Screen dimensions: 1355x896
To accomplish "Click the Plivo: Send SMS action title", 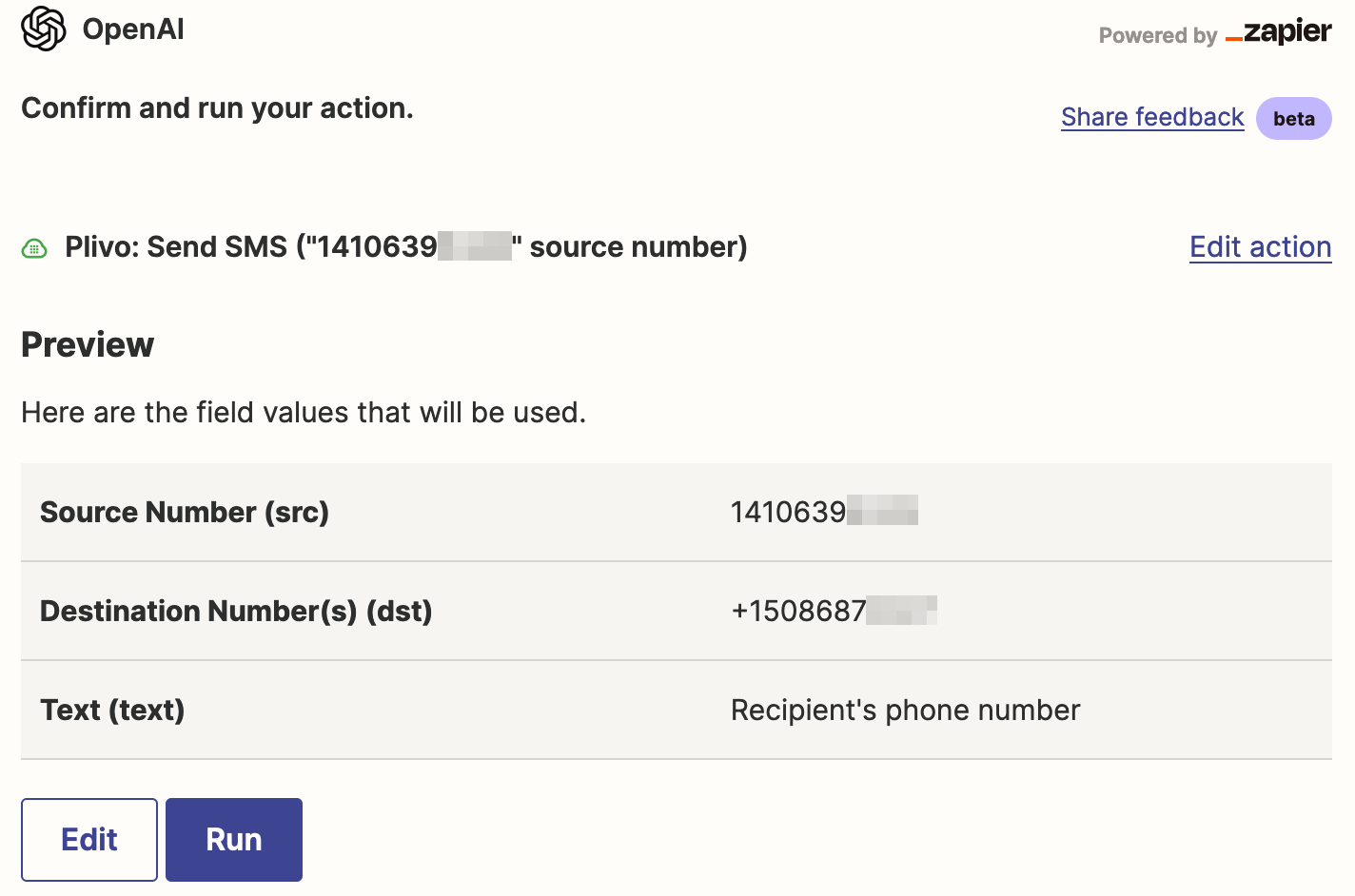I will coord(406,246).
